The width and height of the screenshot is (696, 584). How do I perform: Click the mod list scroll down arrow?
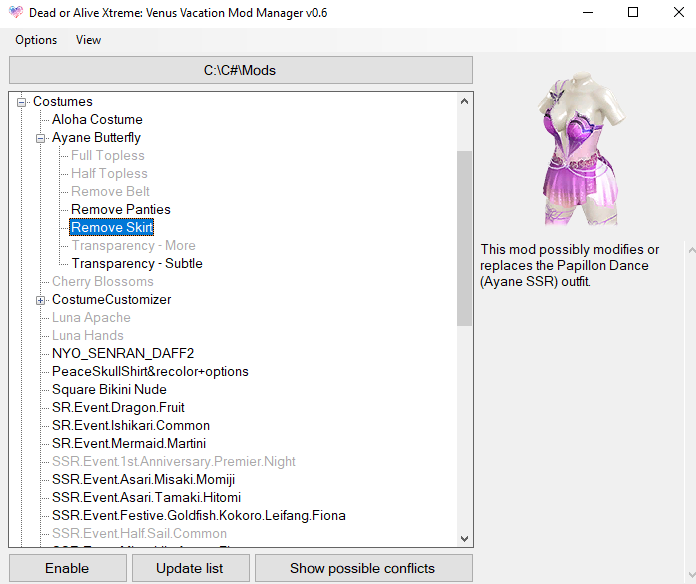[464, 539]
